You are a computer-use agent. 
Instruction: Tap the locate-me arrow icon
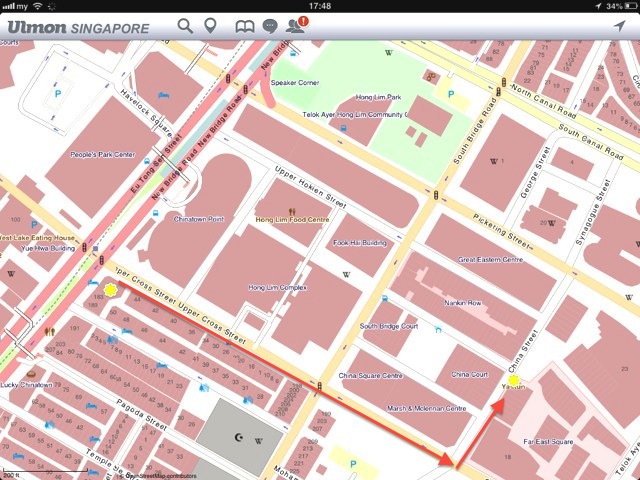(620, 26)
